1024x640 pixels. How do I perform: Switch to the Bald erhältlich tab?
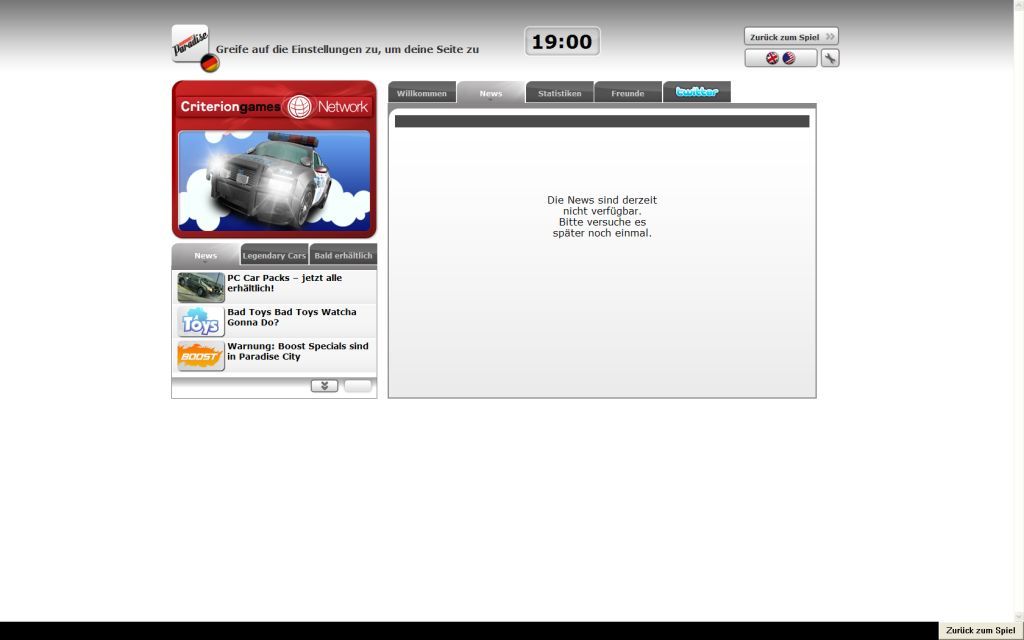tap(344, 255)
